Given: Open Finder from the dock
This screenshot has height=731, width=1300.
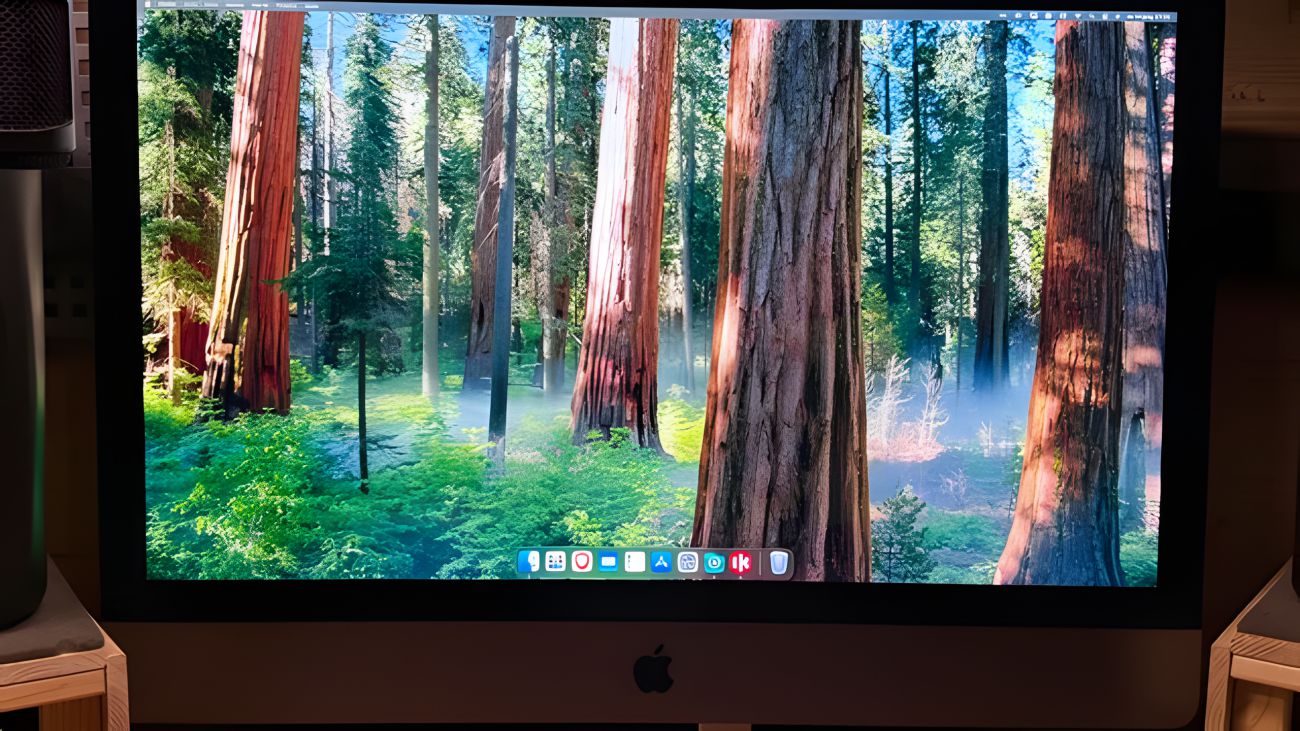Looking at the screenshot, I should pos(529,562).
